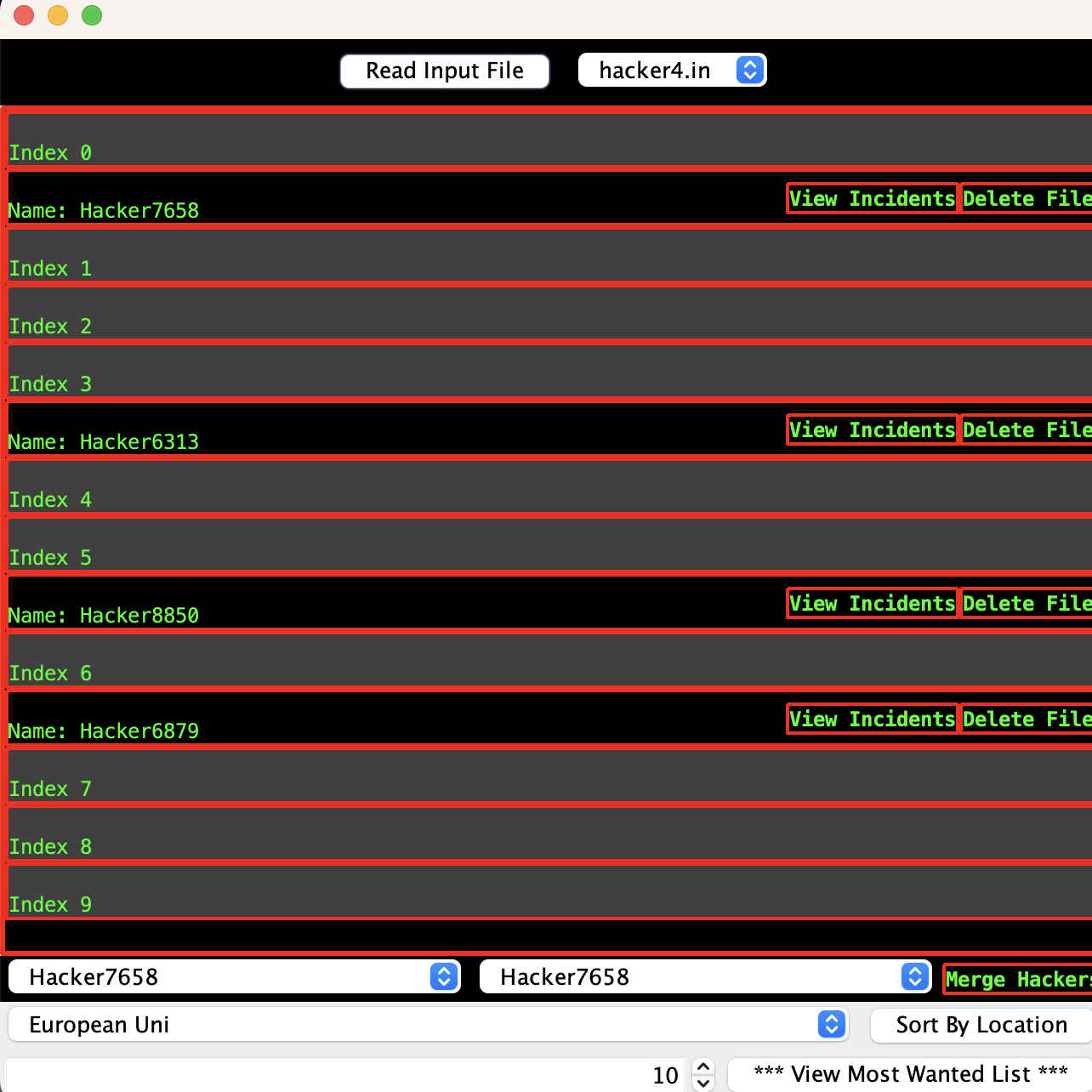Select the Index 3 row

point(549,372)
